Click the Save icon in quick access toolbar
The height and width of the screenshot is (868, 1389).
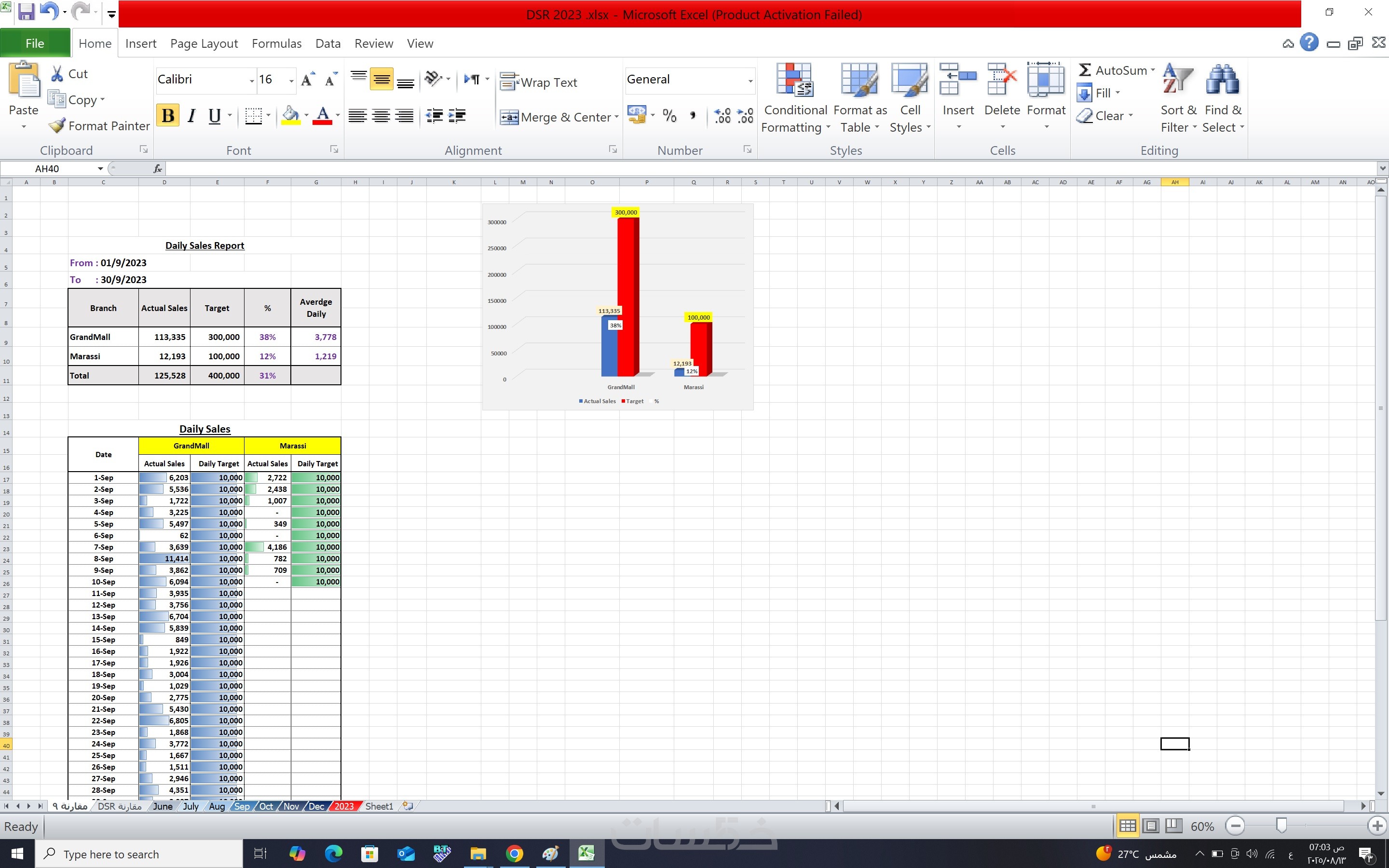[x=27, y=13]
